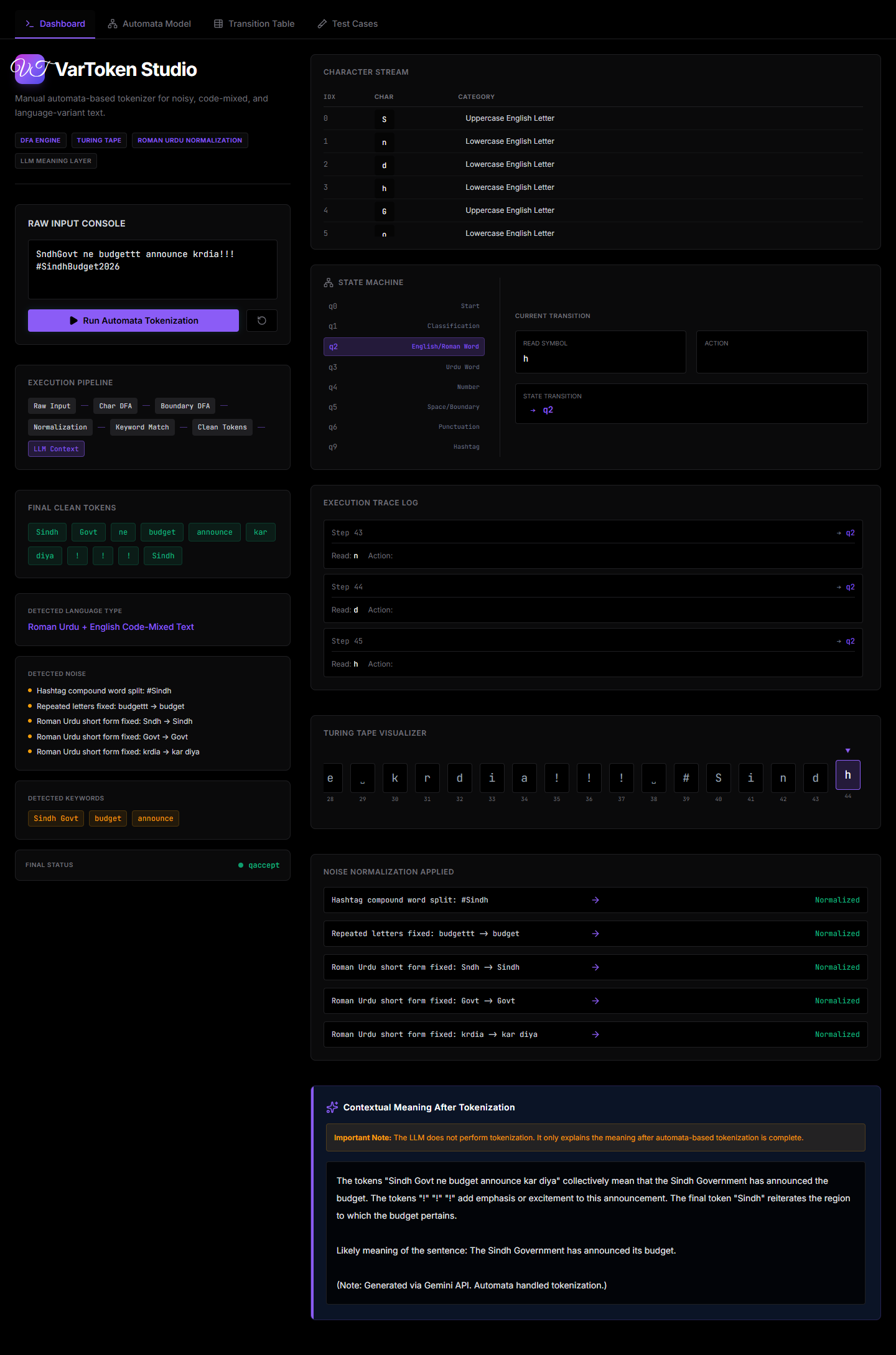Click the VarToken Studio logo icon
This screenshot has height=1355, width=896.
click(x=30, y=69)
